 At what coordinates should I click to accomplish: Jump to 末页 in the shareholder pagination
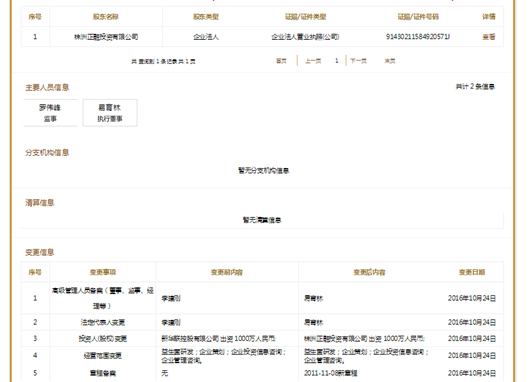390,61
